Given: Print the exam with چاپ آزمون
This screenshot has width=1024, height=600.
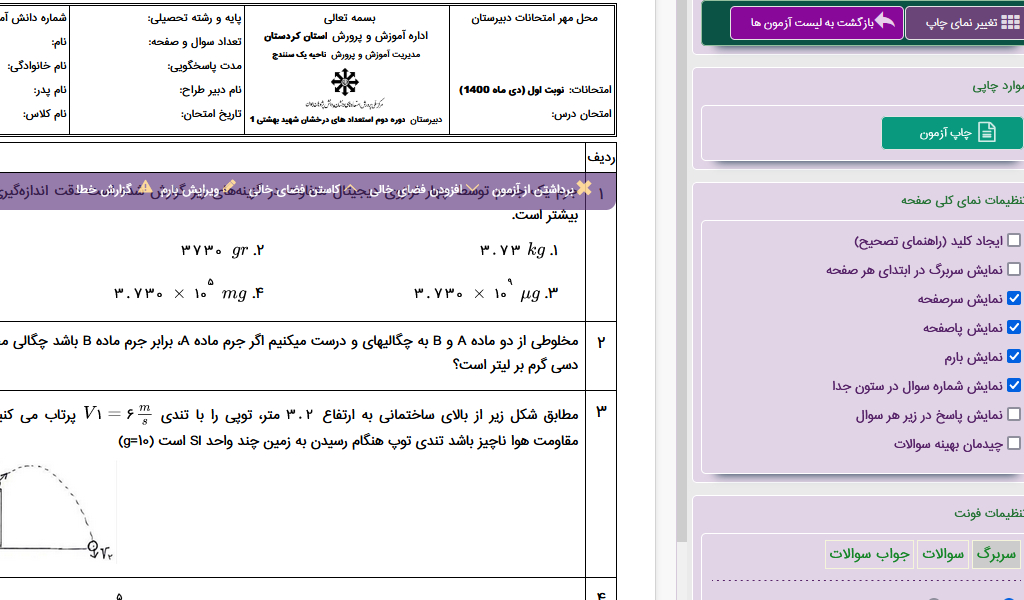Looking at the screenshot, I should point(953,133).
